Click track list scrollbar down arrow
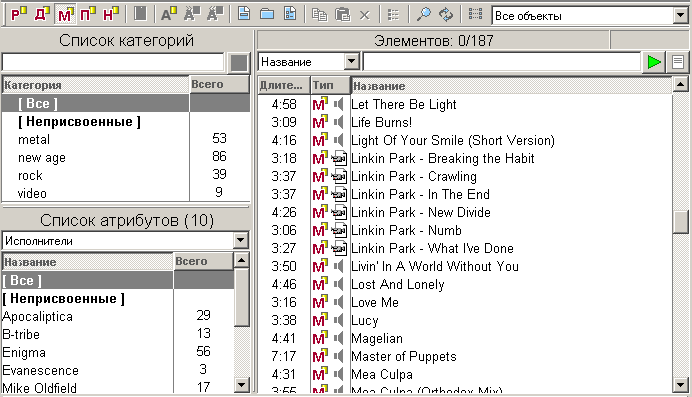The height and width of the screenshot is (397, 692). [x=680, y=385]
